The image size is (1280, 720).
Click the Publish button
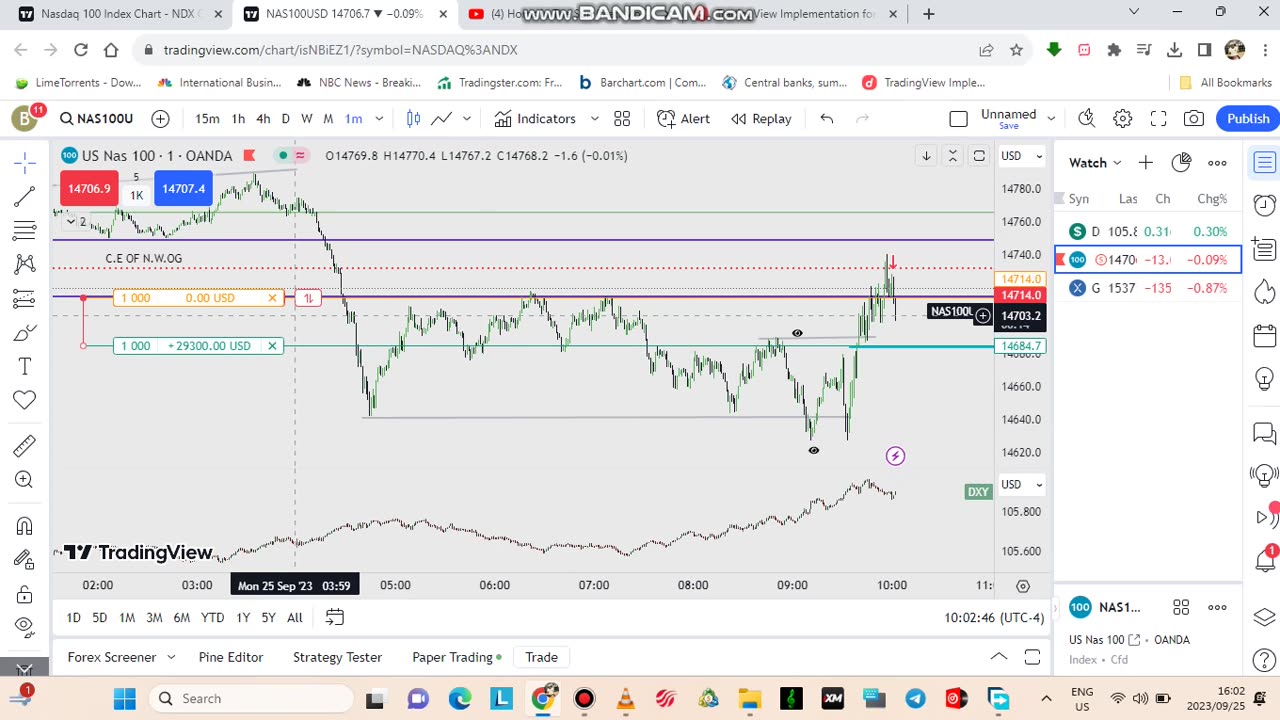1248,118
